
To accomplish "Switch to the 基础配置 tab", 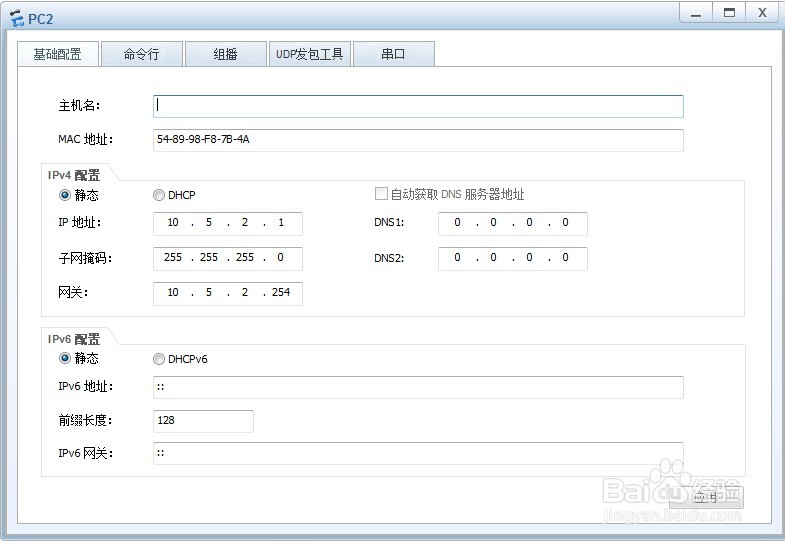I will click(58, 54).
